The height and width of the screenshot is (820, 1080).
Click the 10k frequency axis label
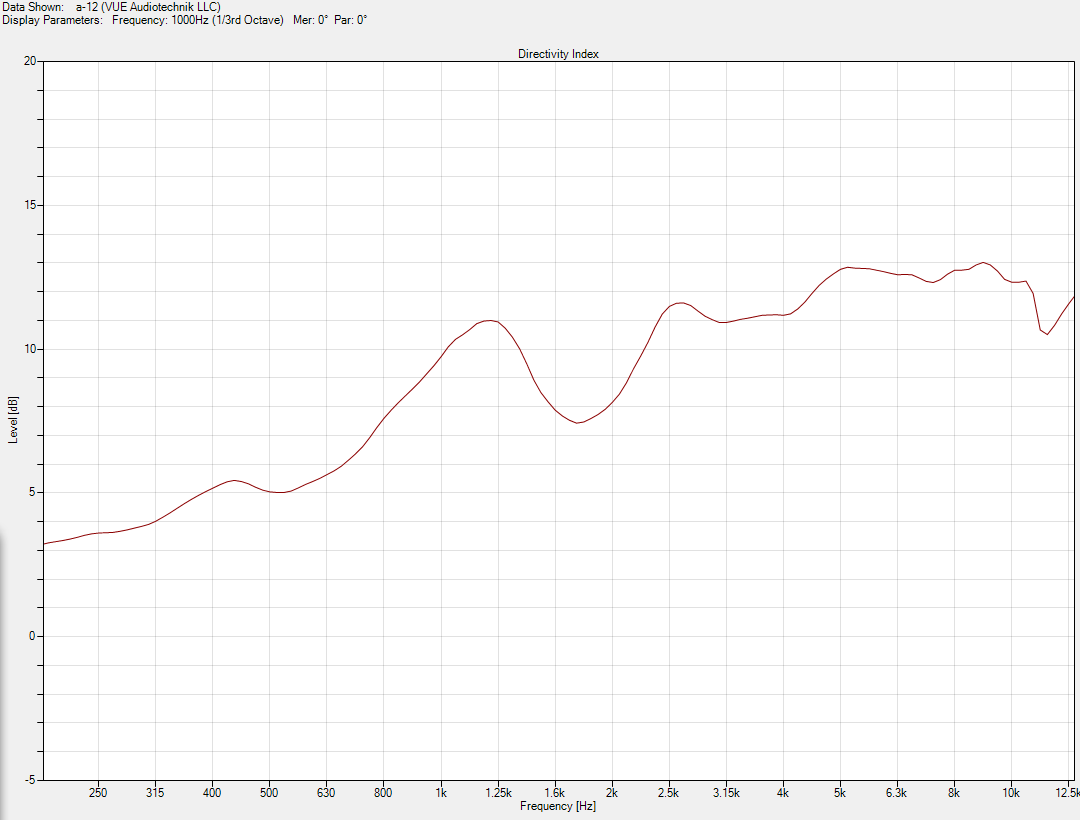(x=1010, y=792)
